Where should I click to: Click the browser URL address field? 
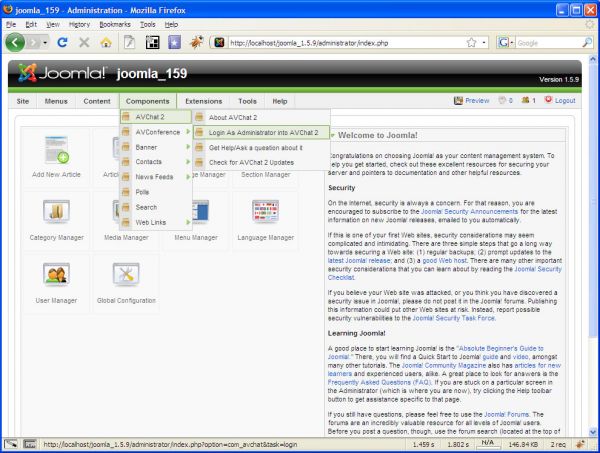[340, 43]
